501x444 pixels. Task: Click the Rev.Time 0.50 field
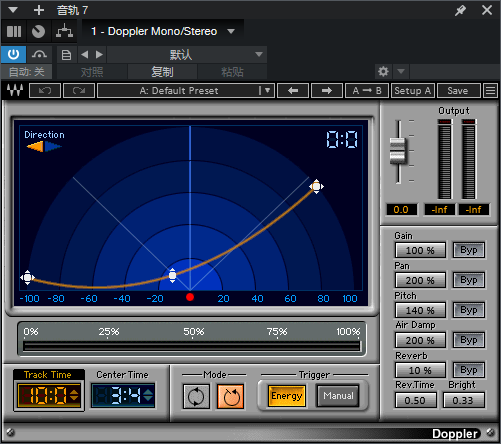416,400
